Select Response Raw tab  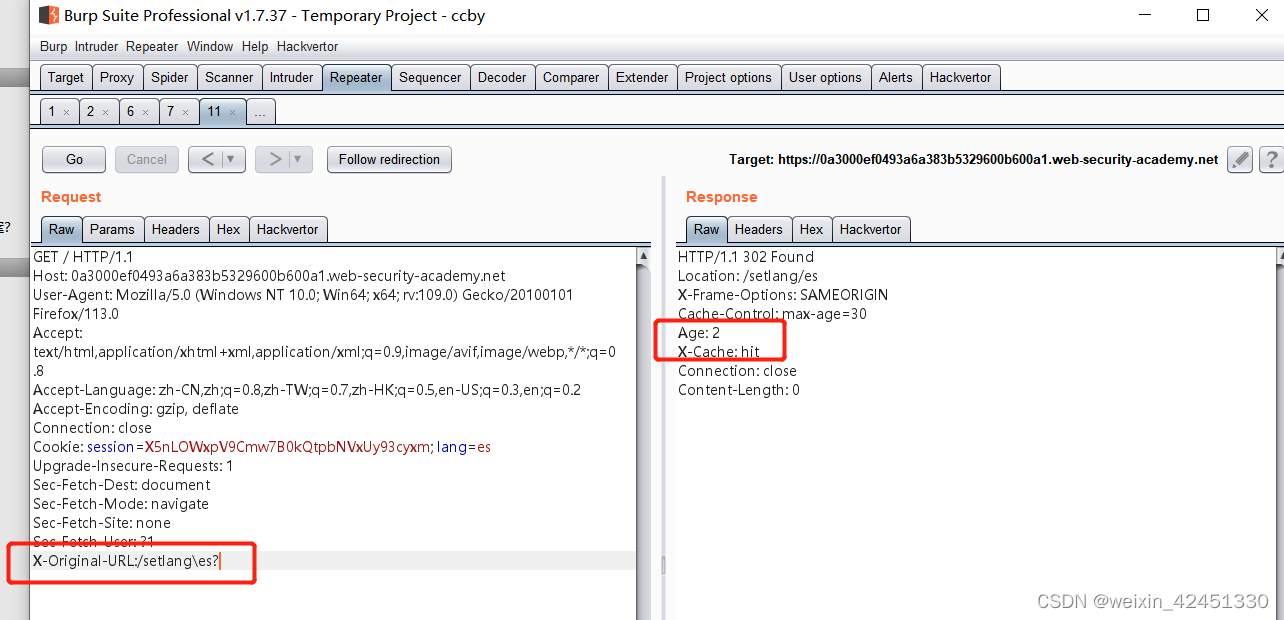(706, 229)
